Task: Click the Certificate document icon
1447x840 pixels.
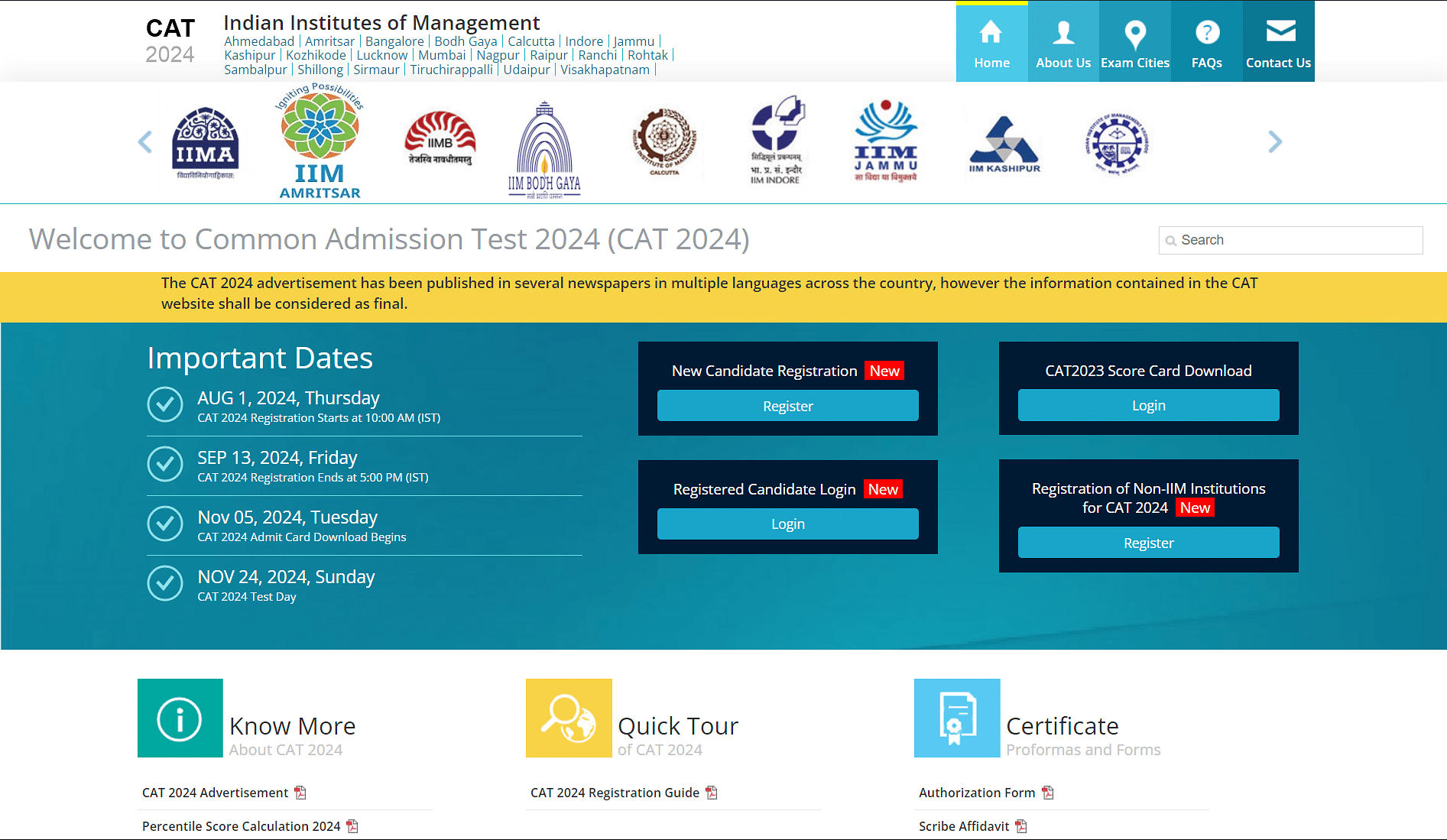Action: coord(957,718)
